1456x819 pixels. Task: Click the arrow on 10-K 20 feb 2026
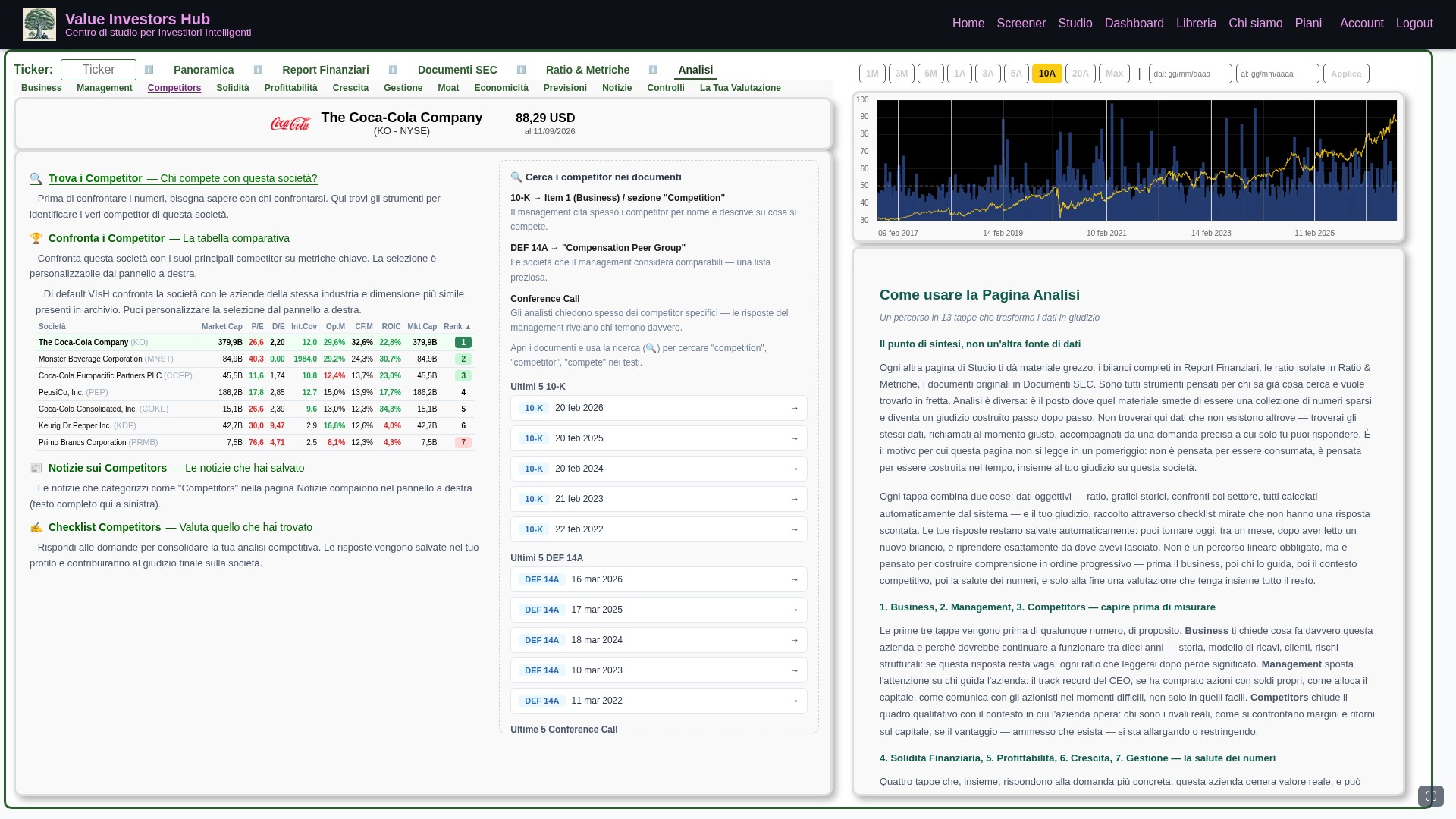click(794, 408)
